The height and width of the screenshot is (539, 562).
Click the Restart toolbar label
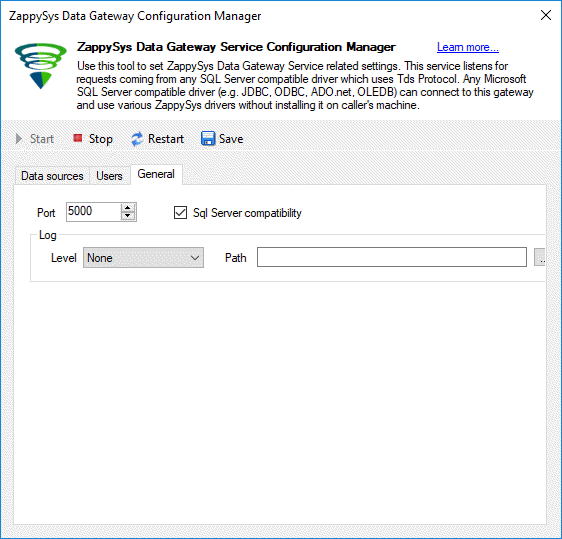(x=166, y=139)
